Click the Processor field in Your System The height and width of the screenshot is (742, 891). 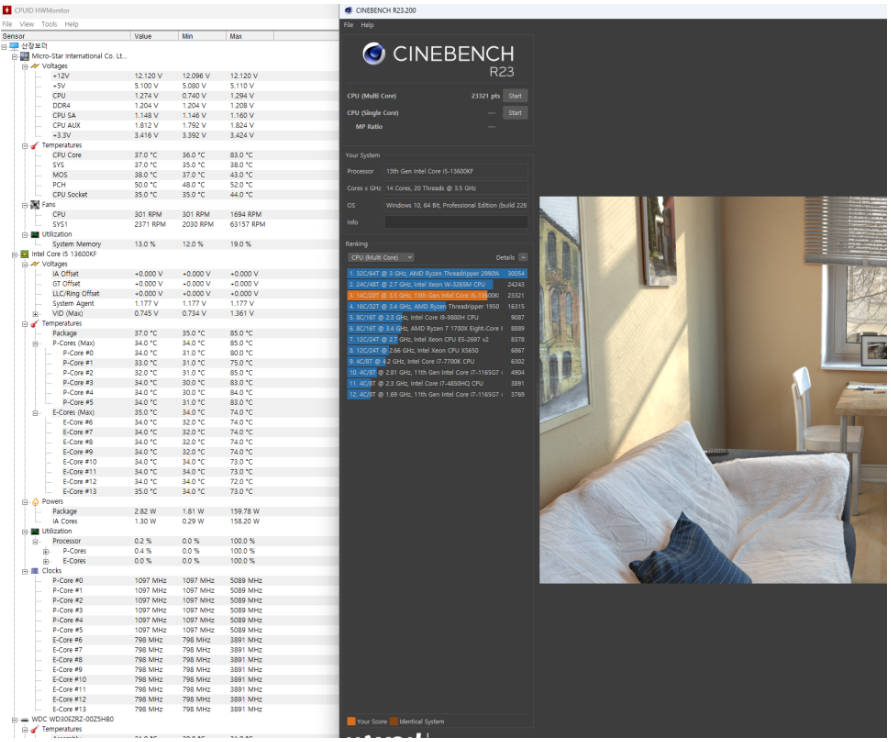click(456, 171)
